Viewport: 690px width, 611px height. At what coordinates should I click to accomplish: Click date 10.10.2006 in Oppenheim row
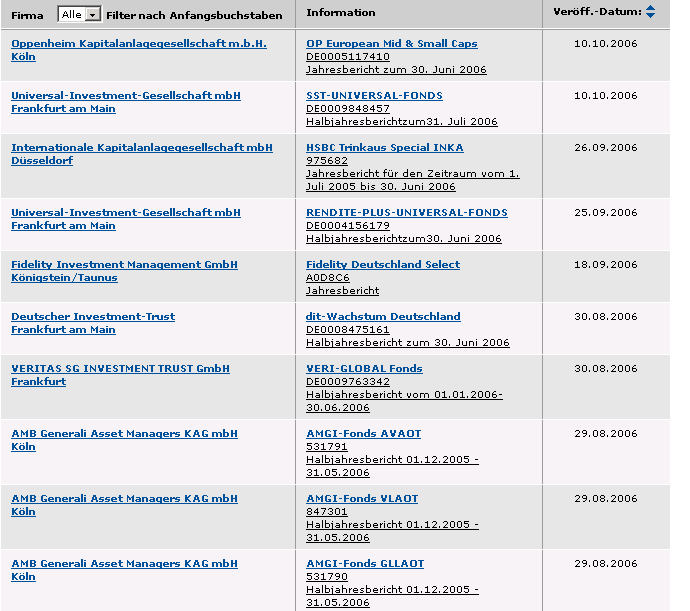point(606,44)
